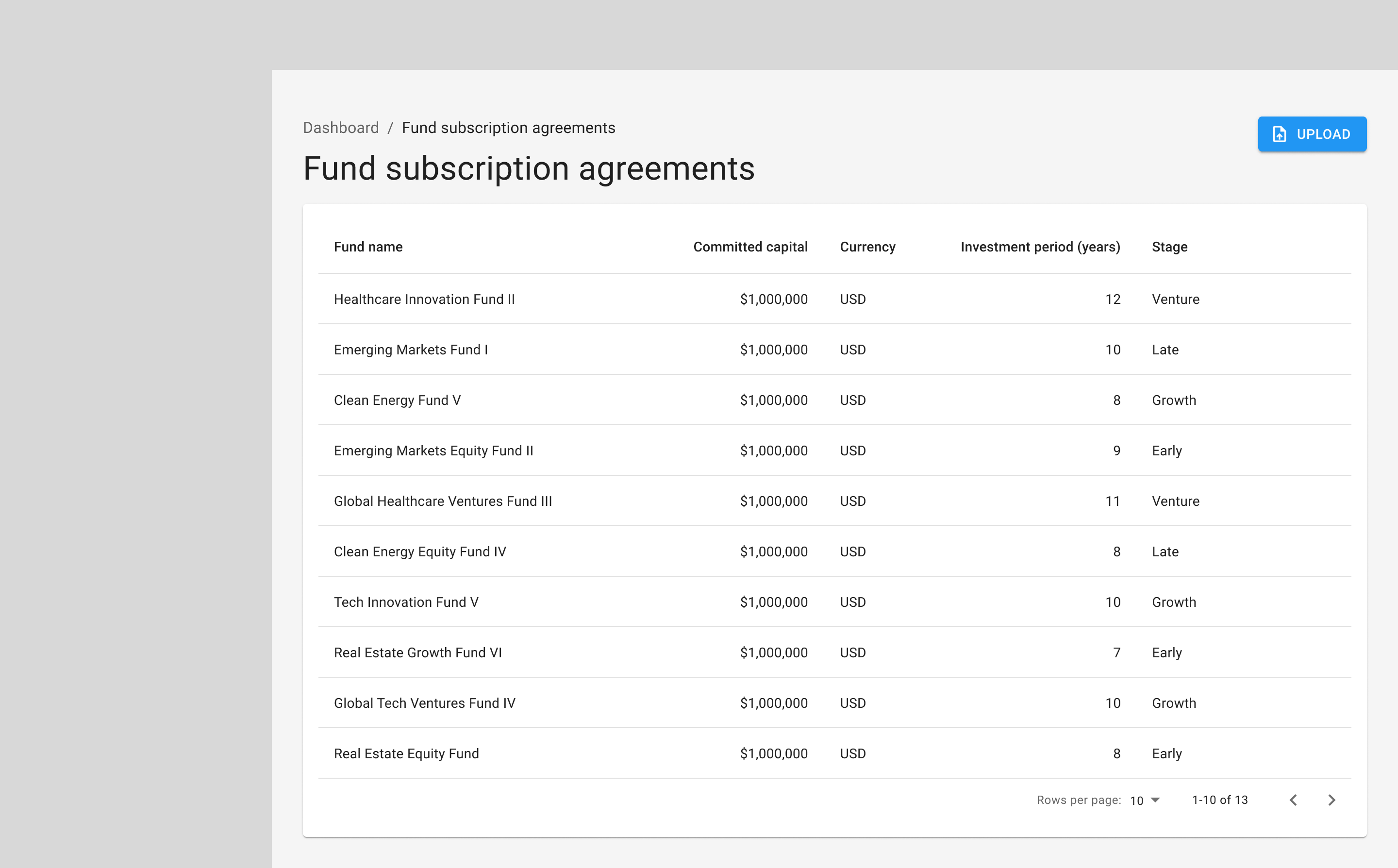Open the rows per page dropdown
Viewport: 1398px width, 868px height.
[x=1145, y=800]
